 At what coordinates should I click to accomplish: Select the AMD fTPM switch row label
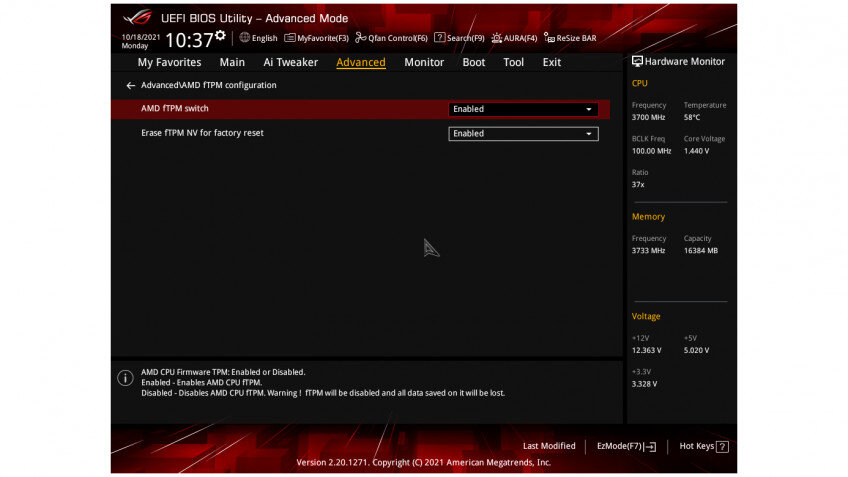(175, 108)
